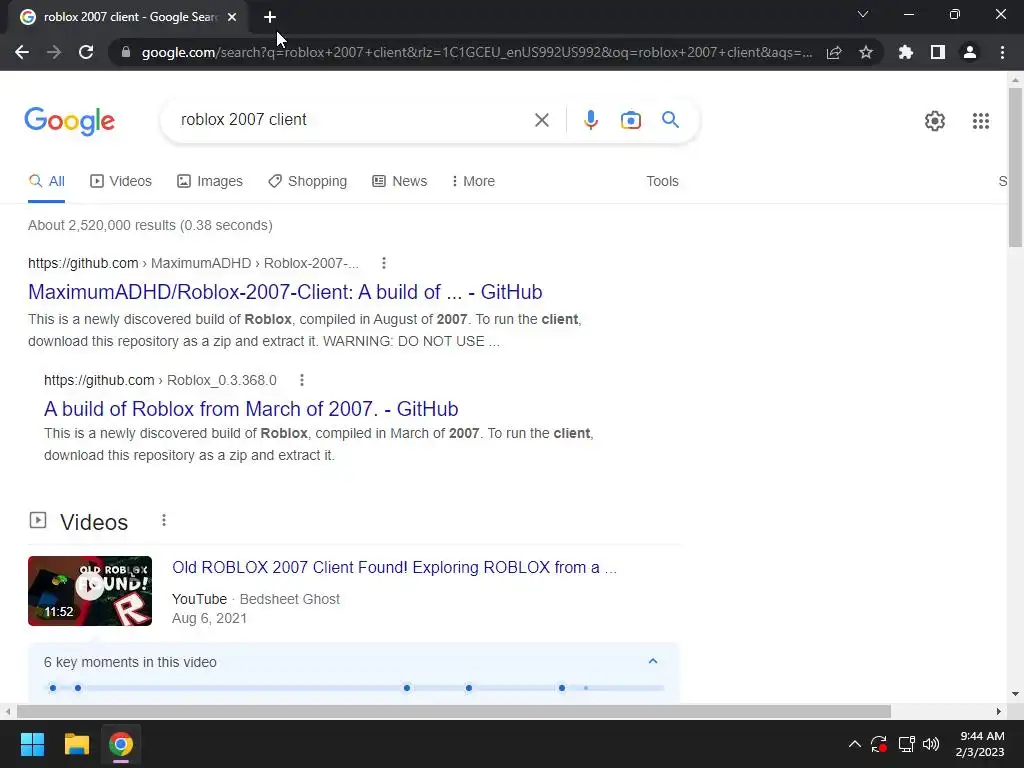1024x768 pixels.
Task: Submit search with magnifier icon
Action: (x=671, y=120)
